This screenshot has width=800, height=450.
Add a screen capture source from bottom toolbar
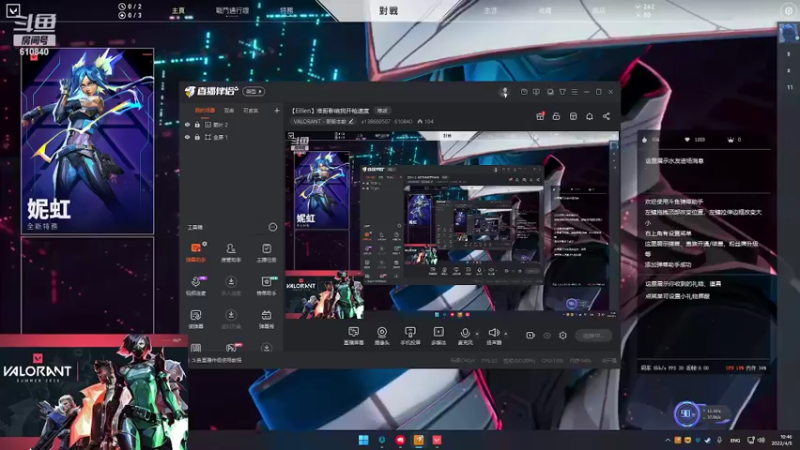point(354,336)
